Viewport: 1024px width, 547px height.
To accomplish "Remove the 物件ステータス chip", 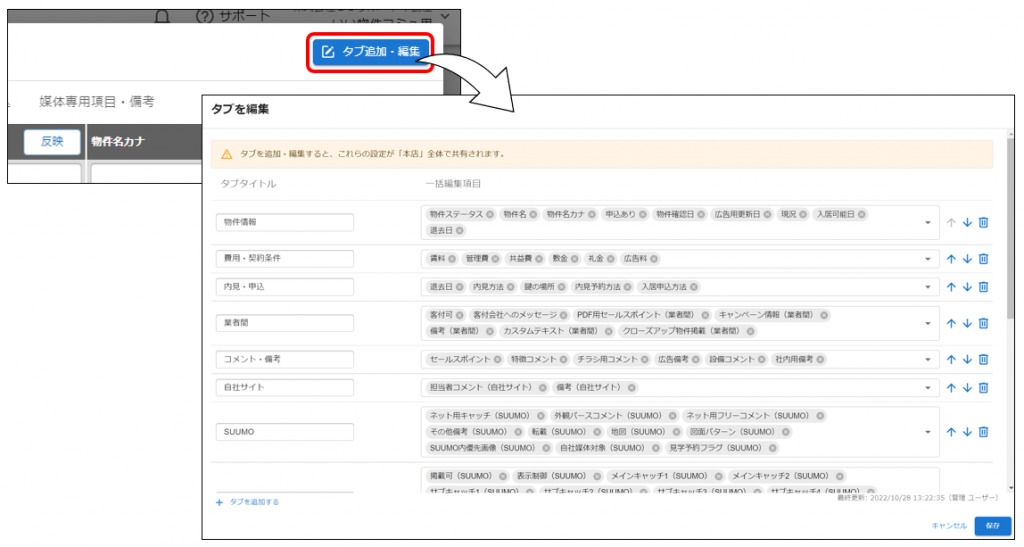I will tap(490, 214).
